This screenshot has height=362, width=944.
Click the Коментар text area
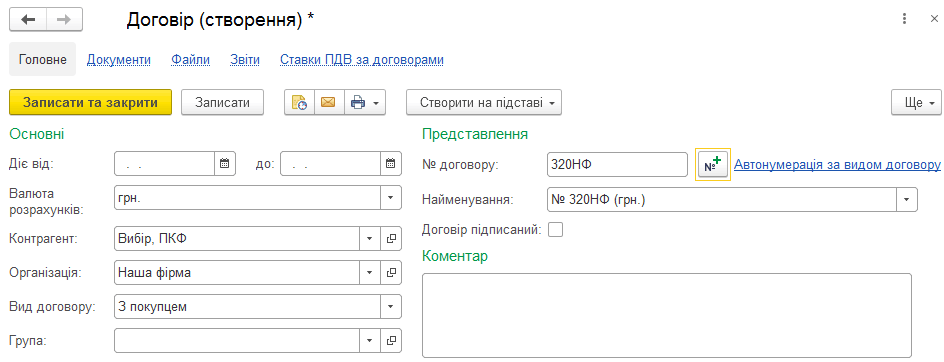point(666,316)
